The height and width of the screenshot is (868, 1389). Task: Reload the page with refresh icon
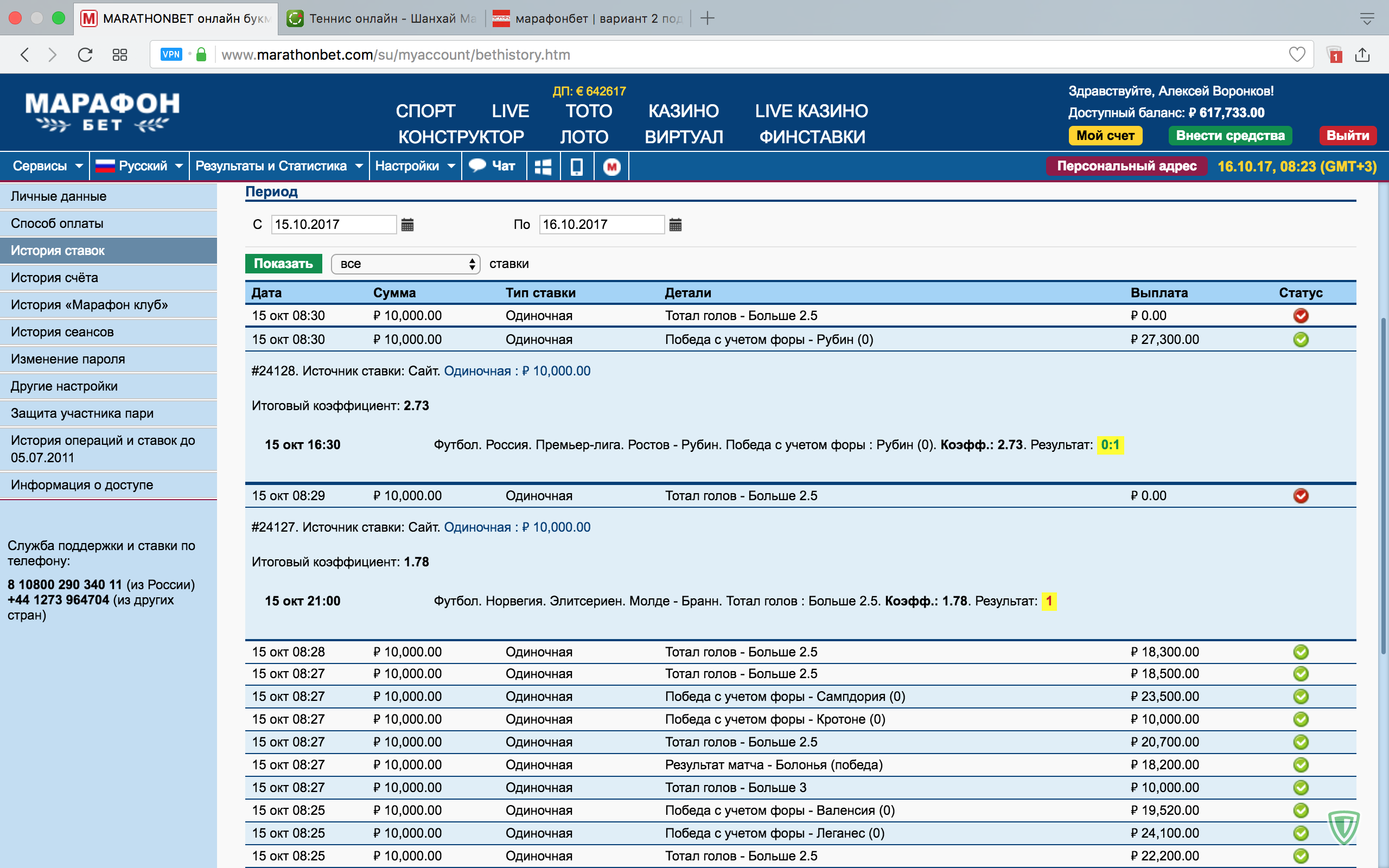click(x=85, y=55)
